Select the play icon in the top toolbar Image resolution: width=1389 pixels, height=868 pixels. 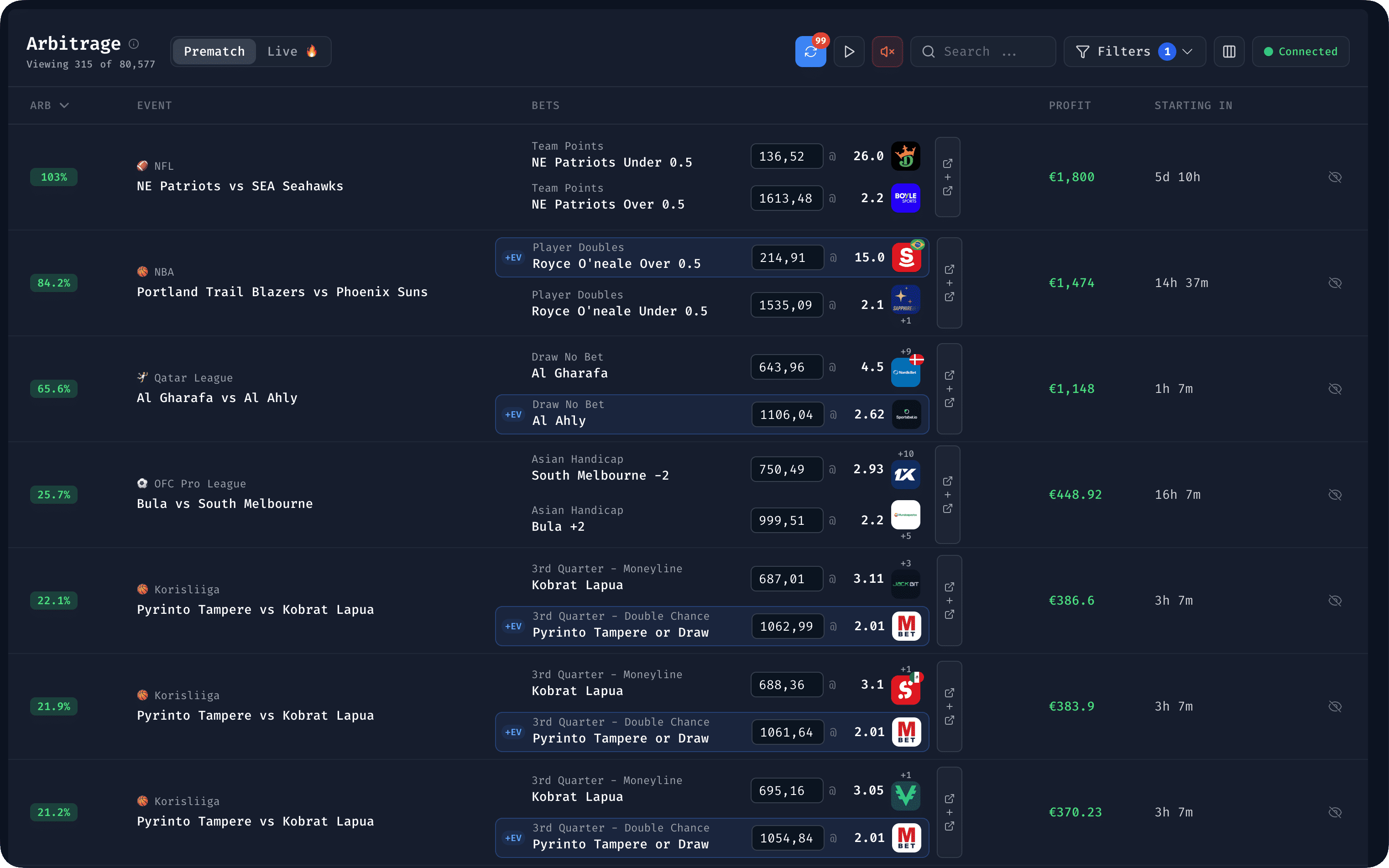point(849,51)
